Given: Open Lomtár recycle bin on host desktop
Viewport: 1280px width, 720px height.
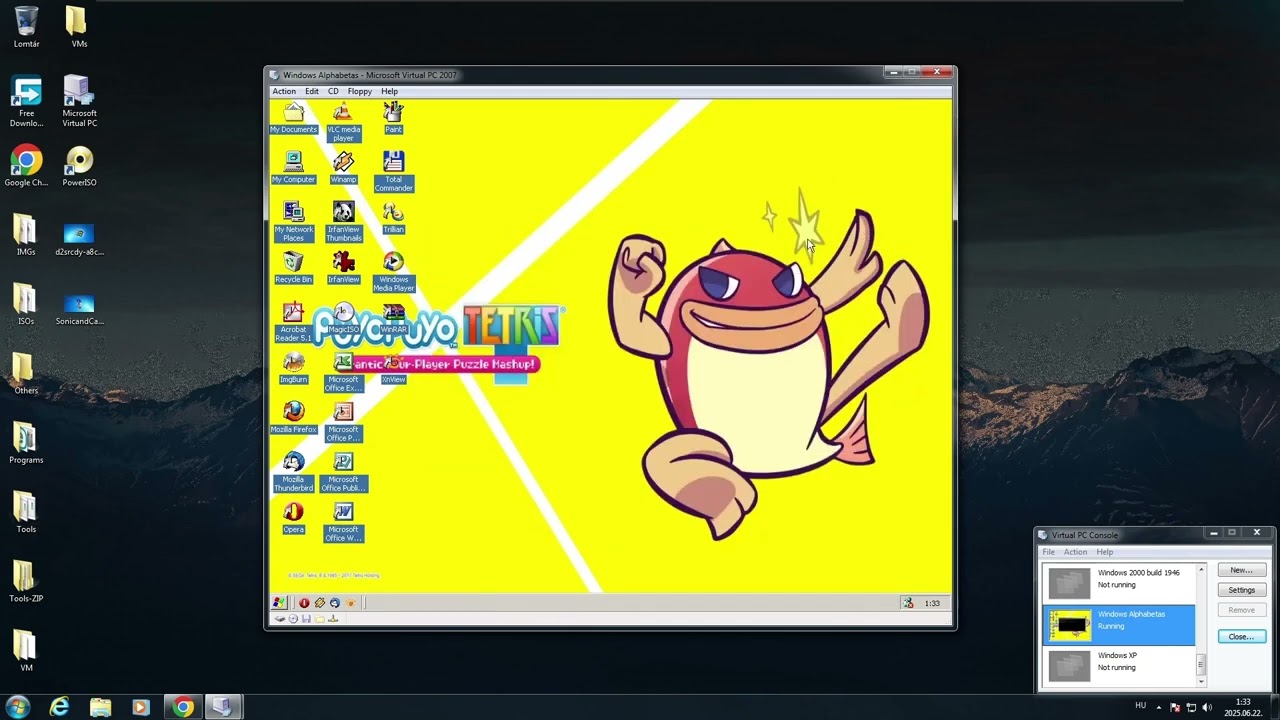Looking at the screenshot, I should click(27, 28).
